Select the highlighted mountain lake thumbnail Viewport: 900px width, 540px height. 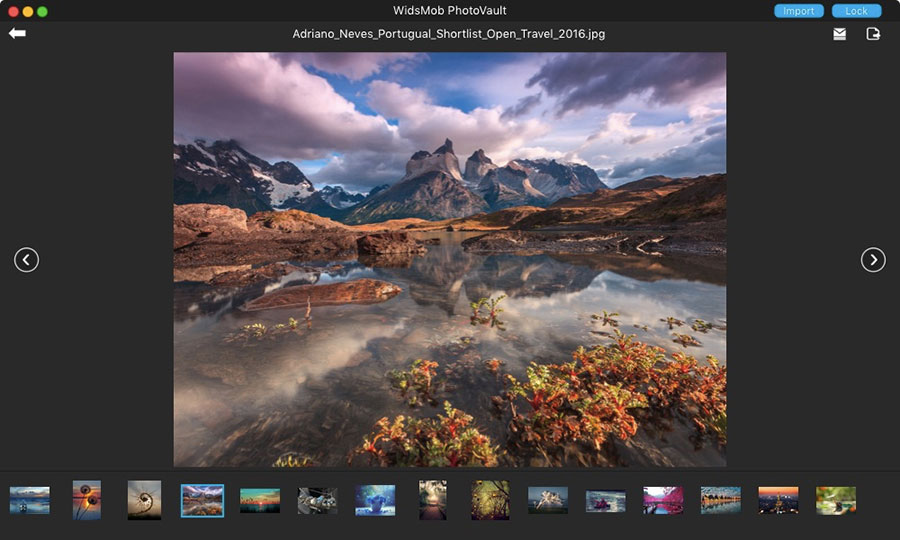pyautogui.click(x=202, y=500)
